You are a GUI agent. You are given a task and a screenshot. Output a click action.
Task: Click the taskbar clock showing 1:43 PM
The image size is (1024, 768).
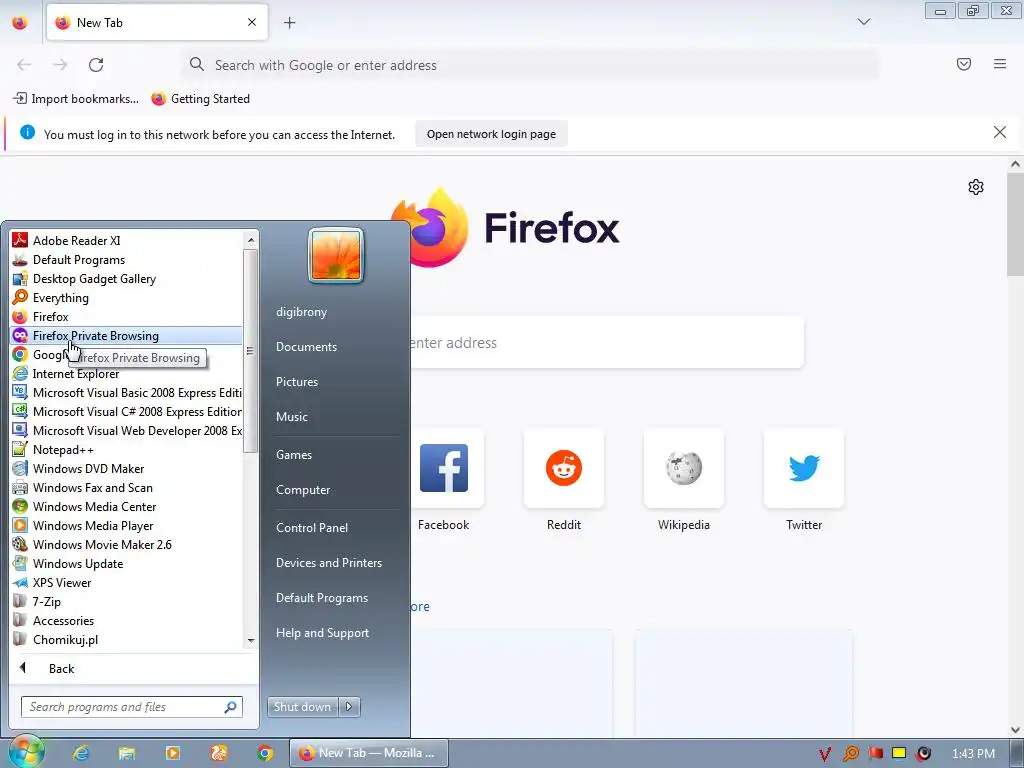(x=973, y=754)
